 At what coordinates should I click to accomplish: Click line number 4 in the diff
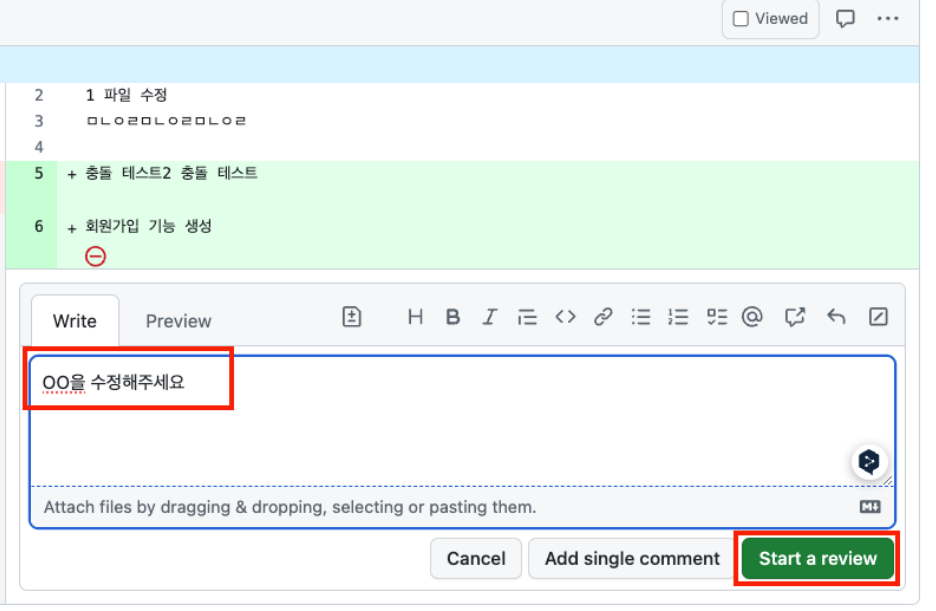tap(39, 147)
